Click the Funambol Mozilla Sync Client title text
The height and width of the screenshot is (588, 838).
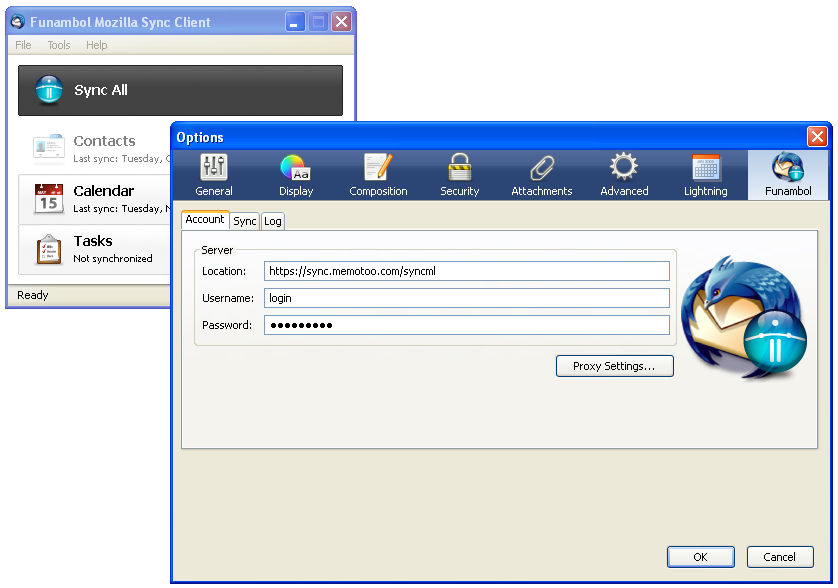(120, 22)
